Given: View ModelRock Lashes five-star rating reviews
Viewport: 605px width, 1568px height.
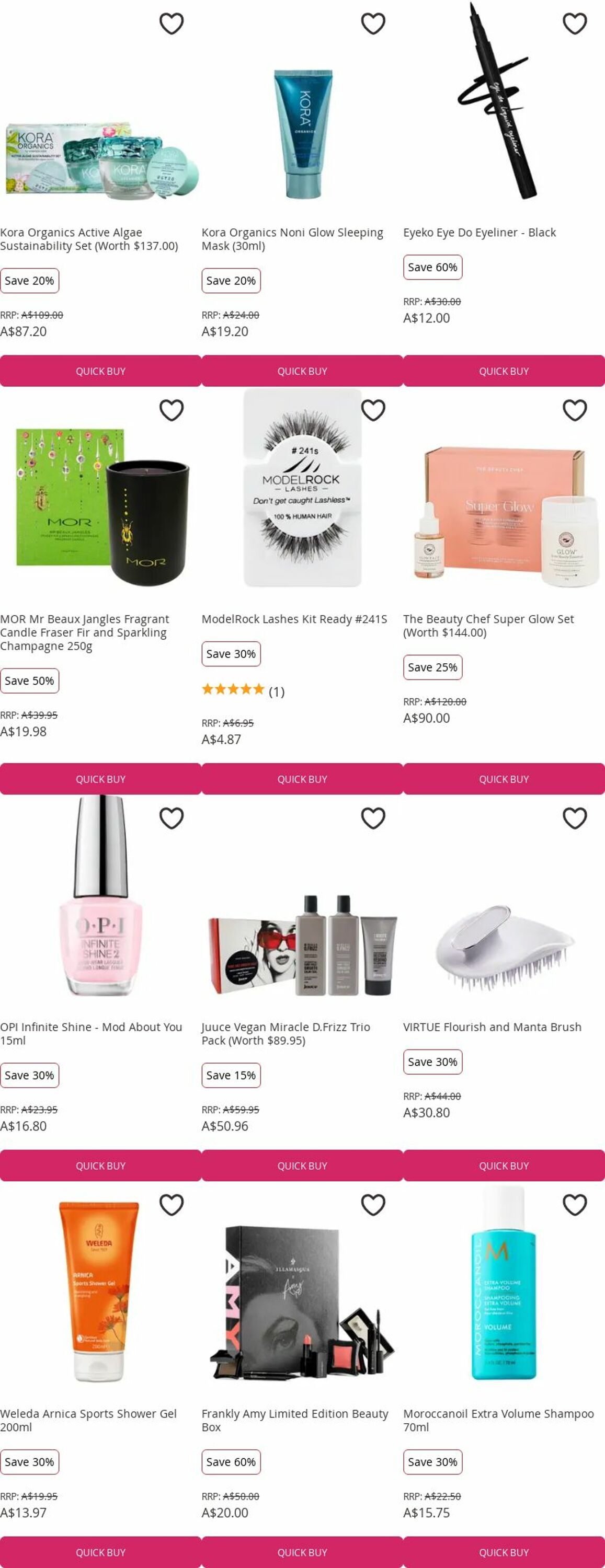Looking at the screenshot, I should coord(243,690).
